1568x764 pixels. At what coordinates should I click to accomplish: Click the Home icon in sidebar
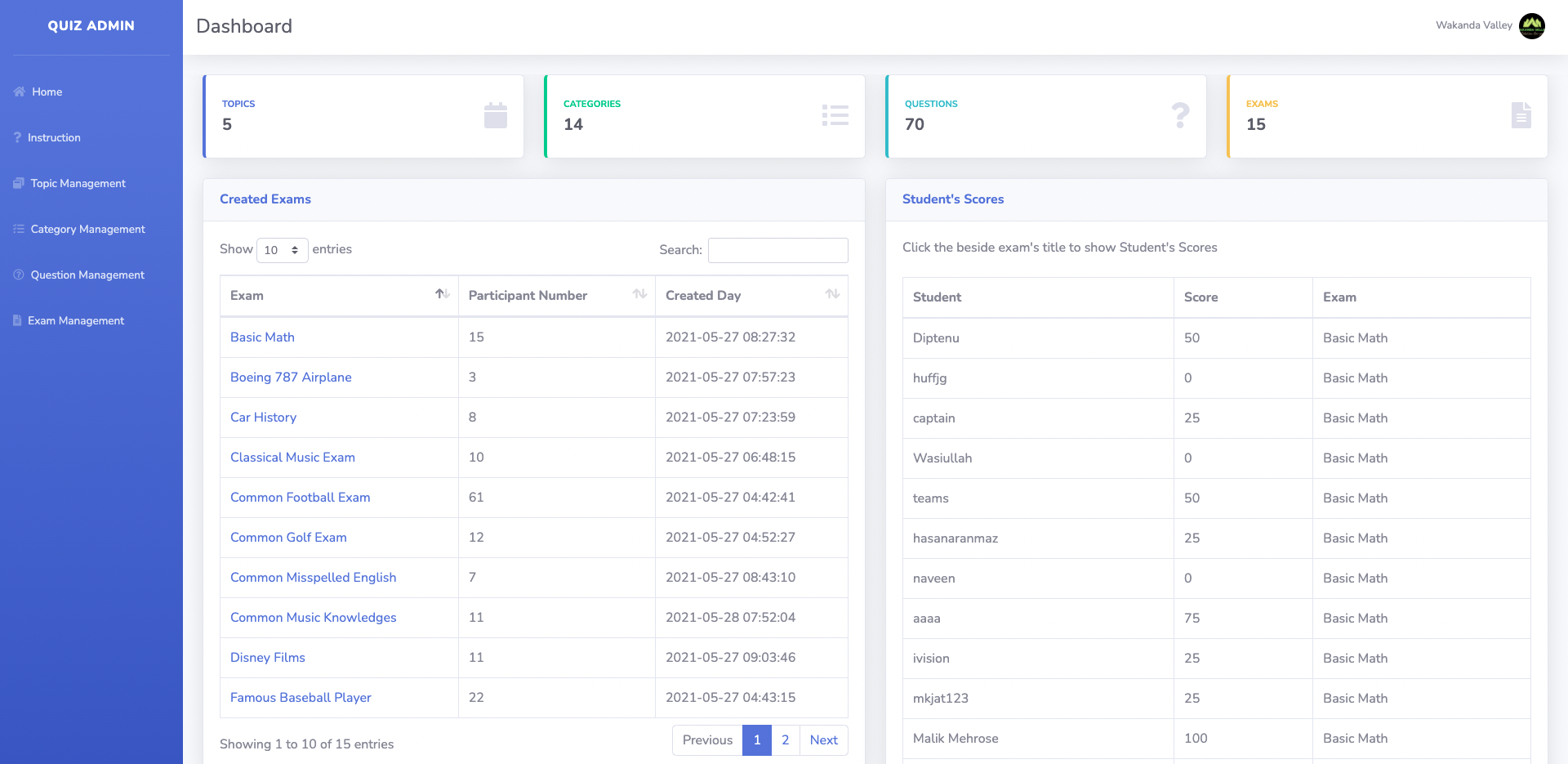[19, 92]
